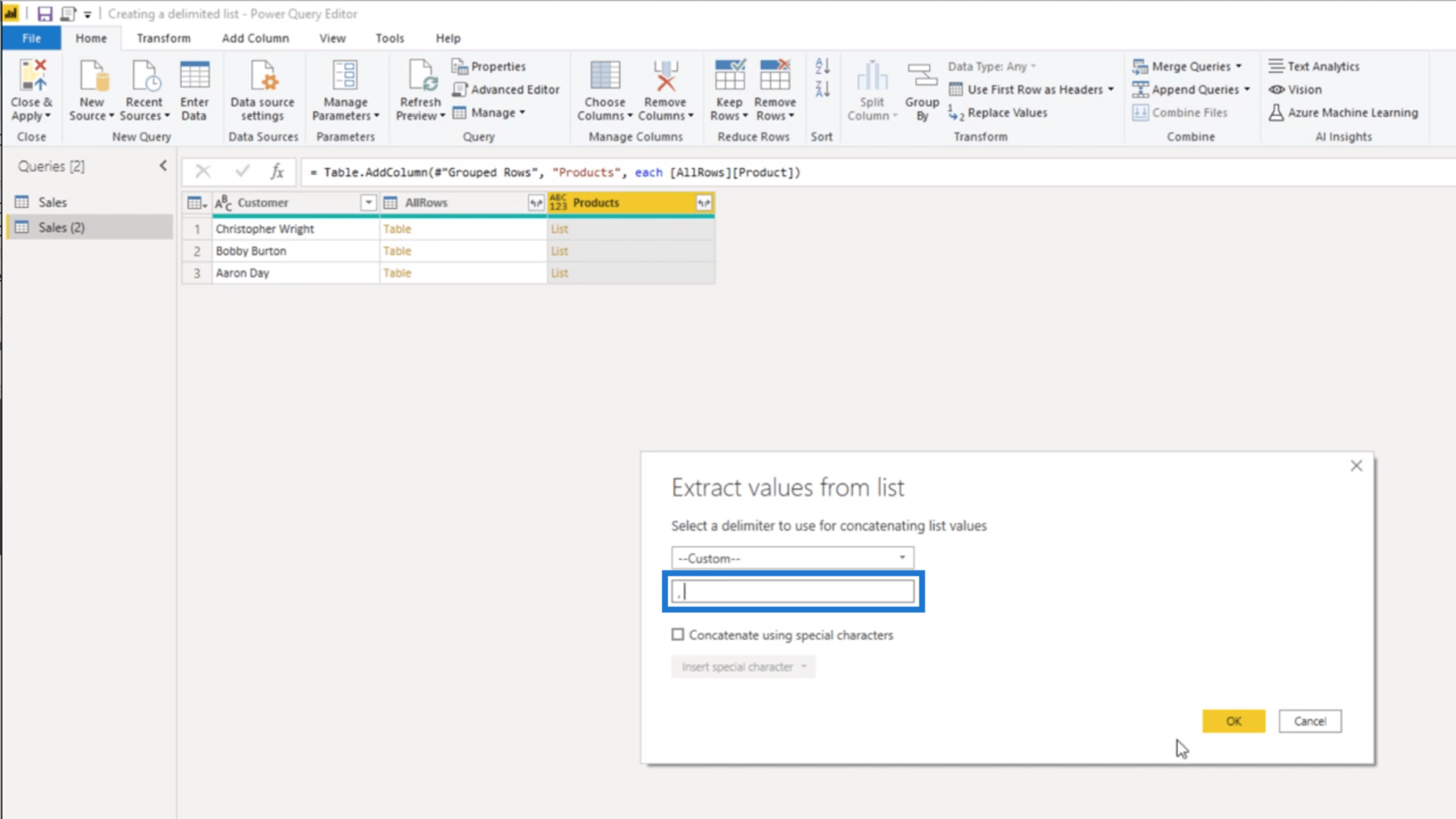Expand the Products column
This screenshot has height=819, width=1456.
[x=704, y=203]
